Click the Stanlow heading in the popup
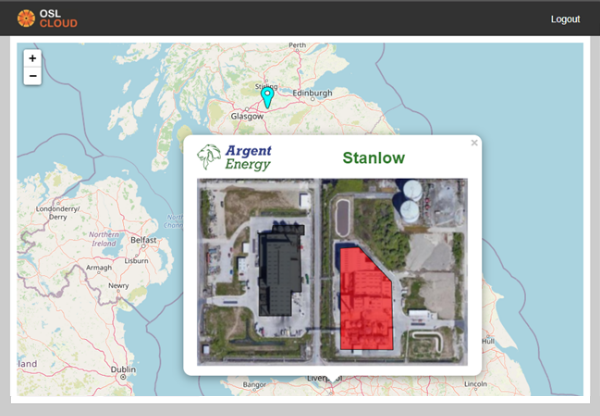 373,158
